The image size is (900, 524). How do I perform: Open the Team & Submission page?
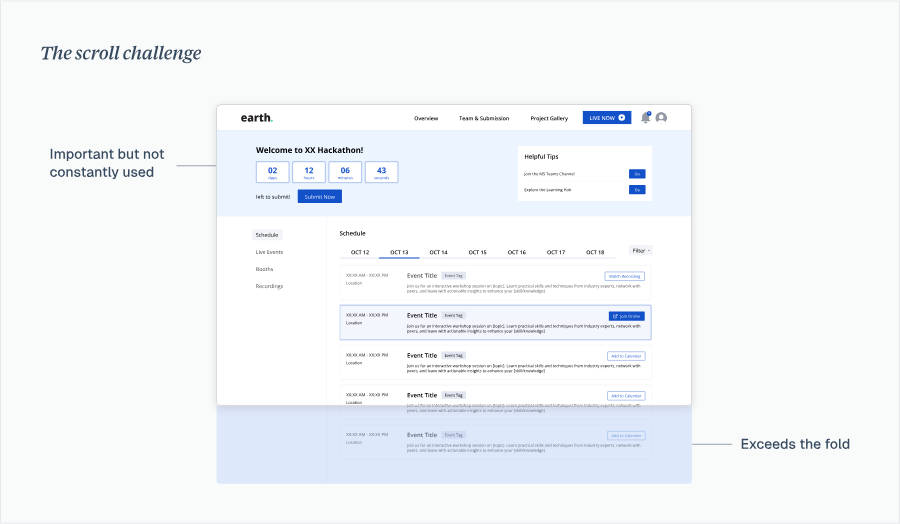click(484, 118)
